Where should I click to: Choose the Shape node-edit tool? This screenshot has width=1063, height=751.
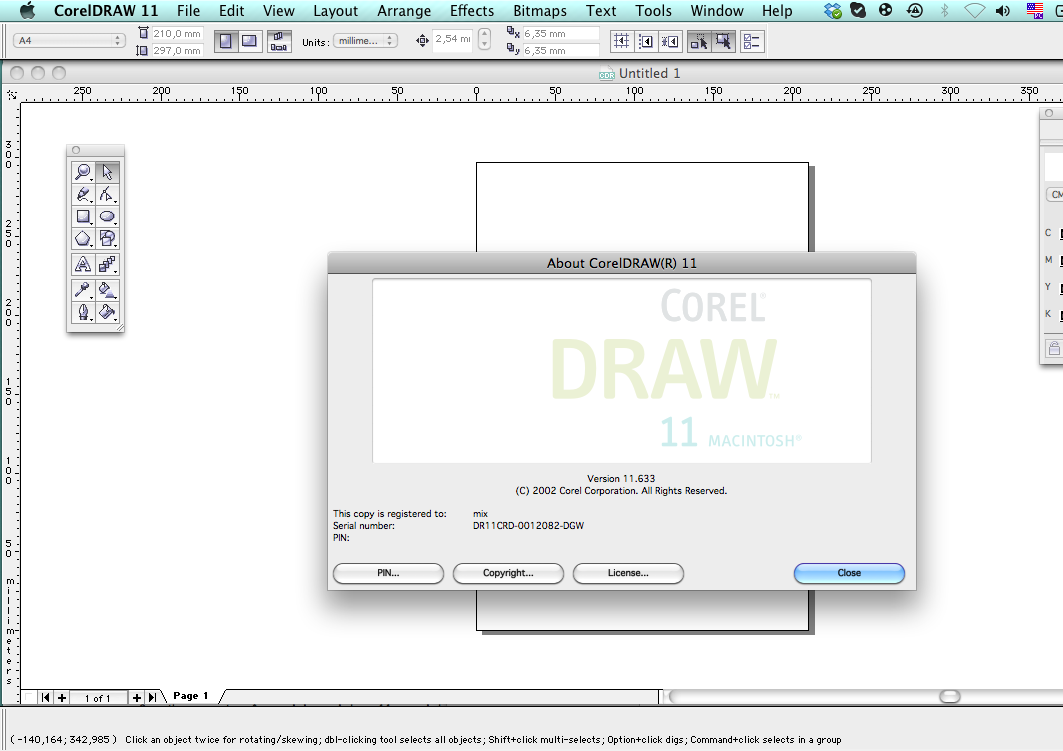pyautogui.click(x=107, y=195)
